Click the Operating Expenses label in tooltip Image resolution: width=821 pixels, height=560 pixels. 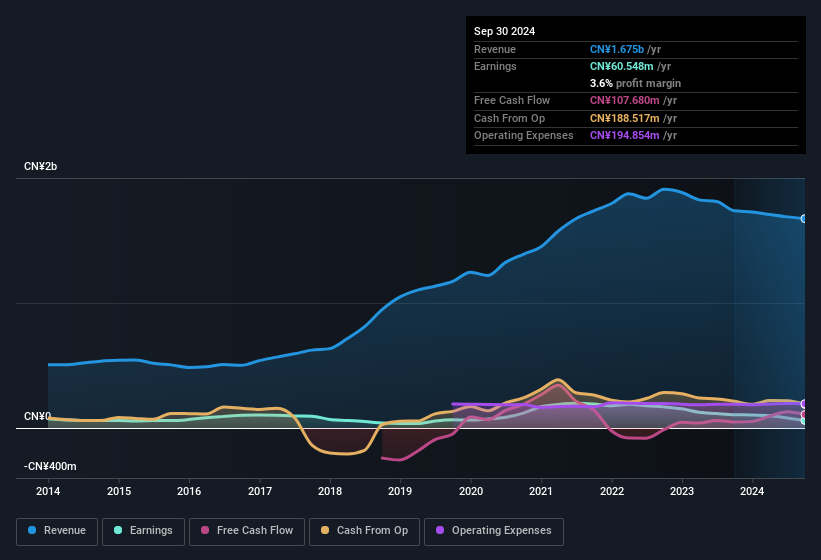point(524,135)
